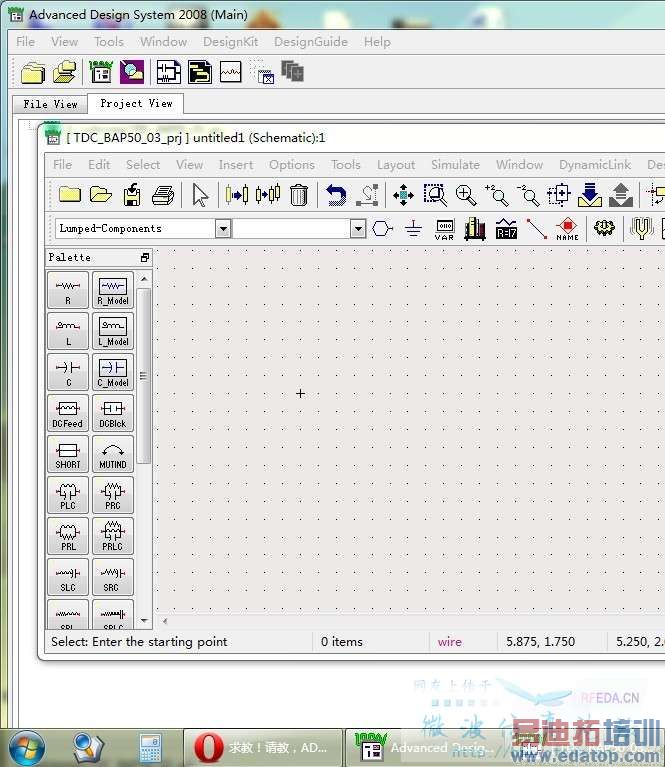Click the view all pan arrows icon
Image resolution: width=665 pixels, height=767 pixels.
click(403, 195)
